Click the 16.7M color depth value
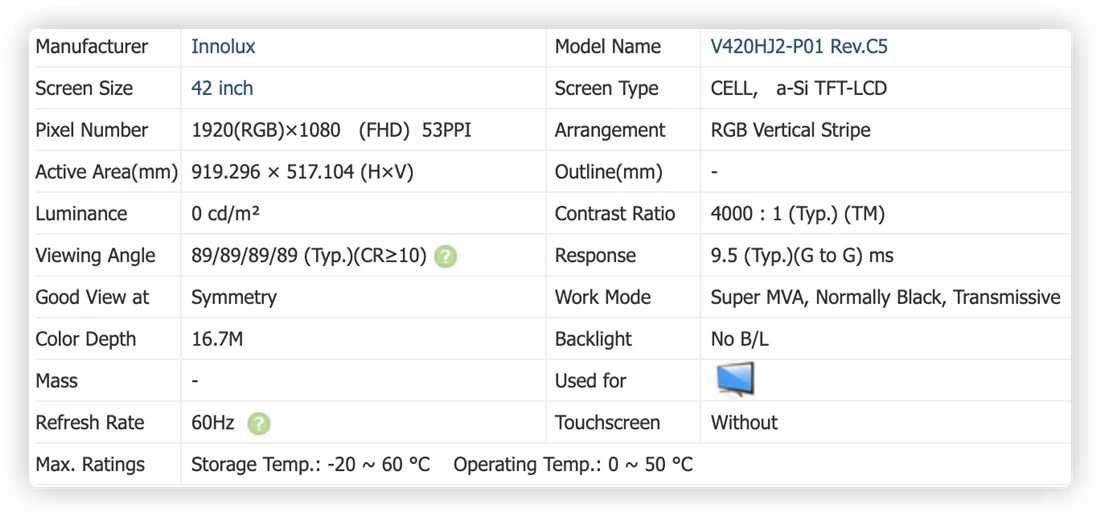1100x516 pixels. 217,339
